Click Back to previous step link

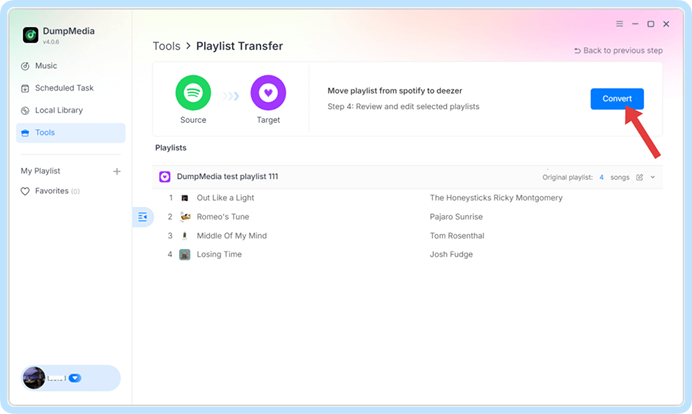point(618,50)
